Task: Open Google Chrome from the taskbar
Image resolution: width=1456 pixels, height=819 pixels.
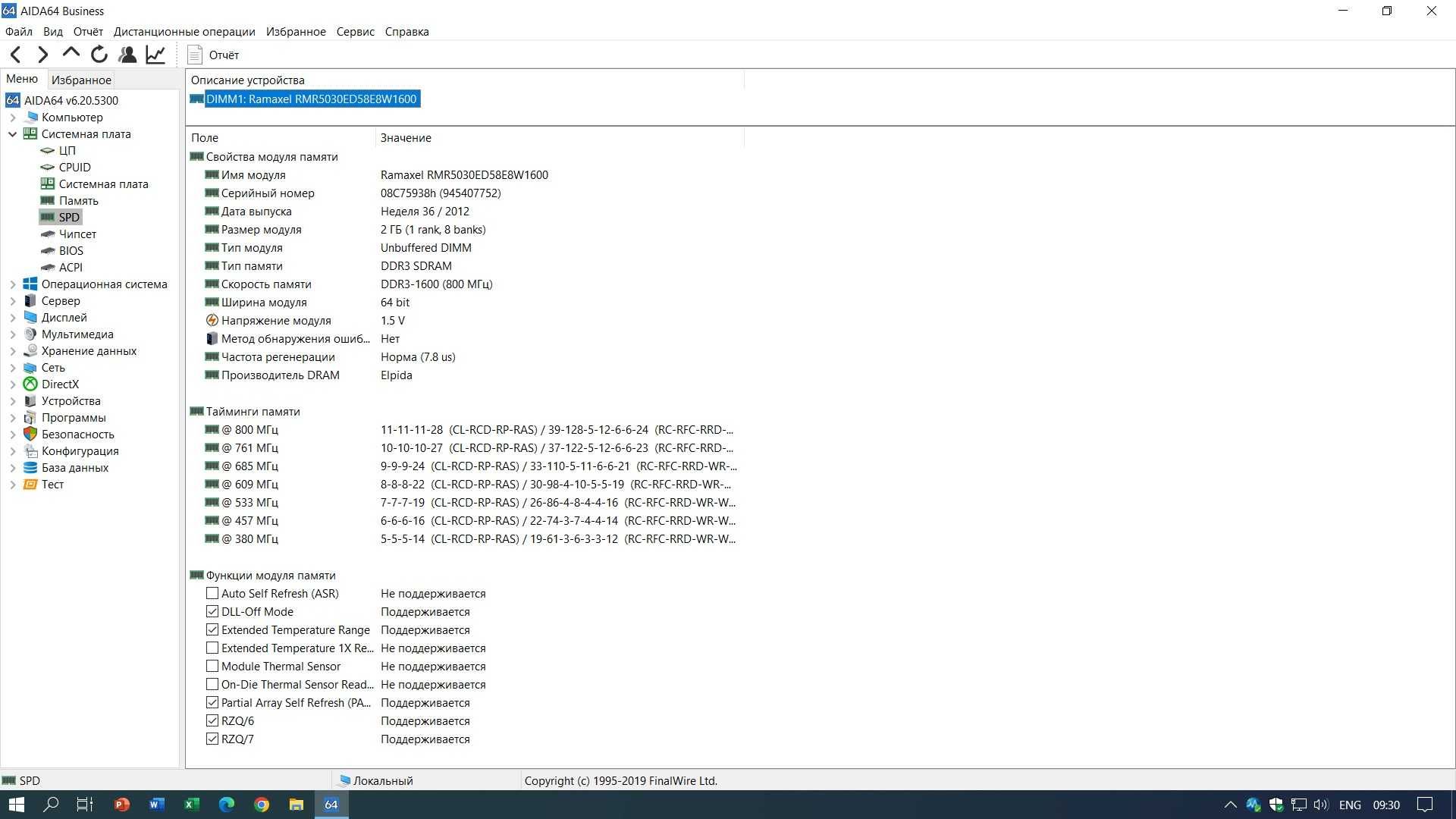Action: (x=262, y=805)
